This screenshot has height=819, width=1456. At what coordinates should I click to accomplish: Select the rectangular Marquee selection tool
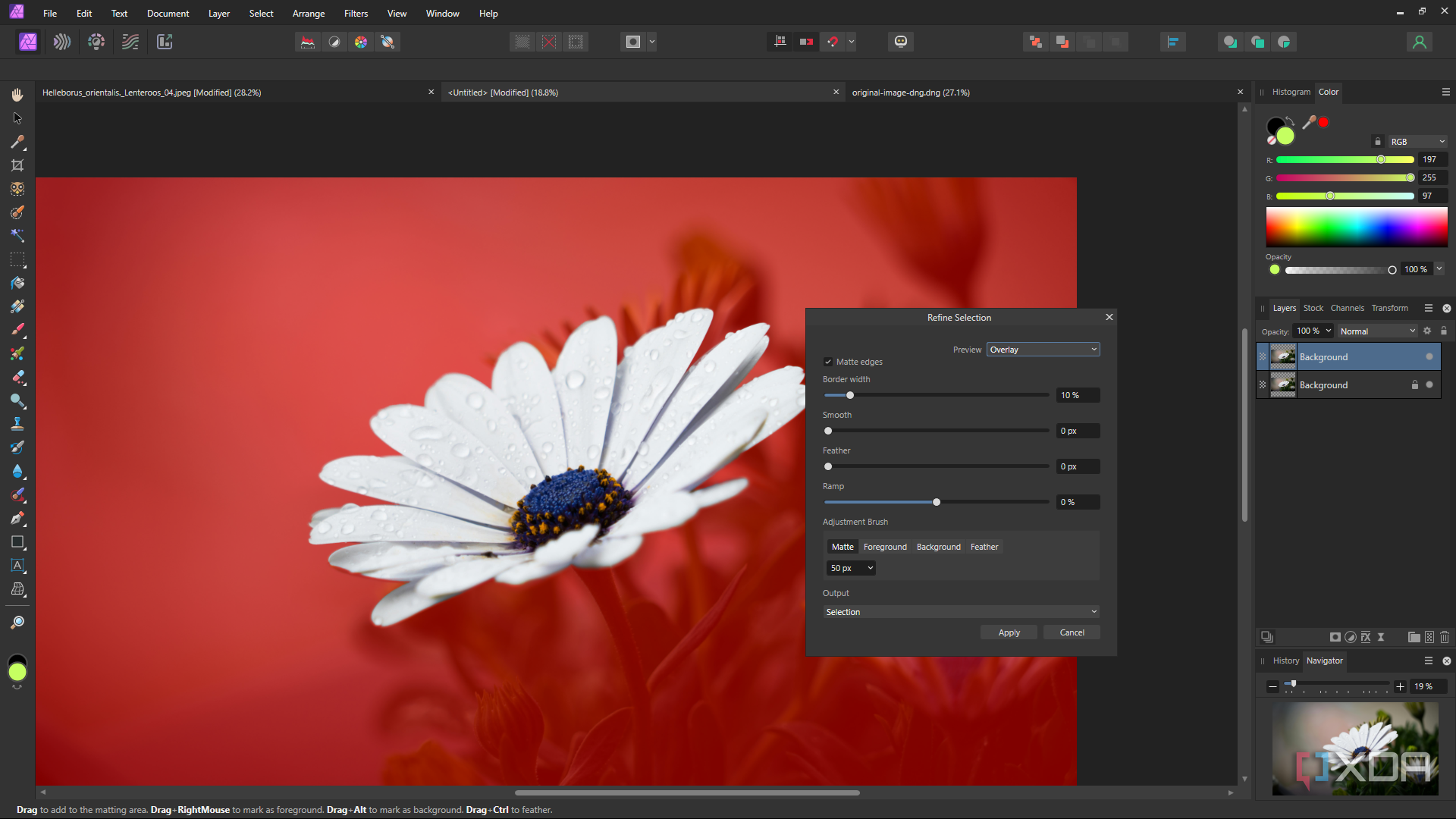coord(17,259)
